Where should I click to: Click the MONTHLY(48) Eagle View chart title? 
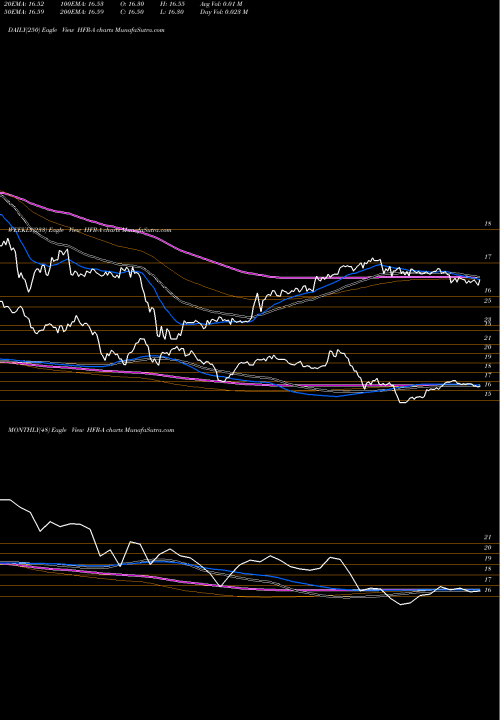91,430
